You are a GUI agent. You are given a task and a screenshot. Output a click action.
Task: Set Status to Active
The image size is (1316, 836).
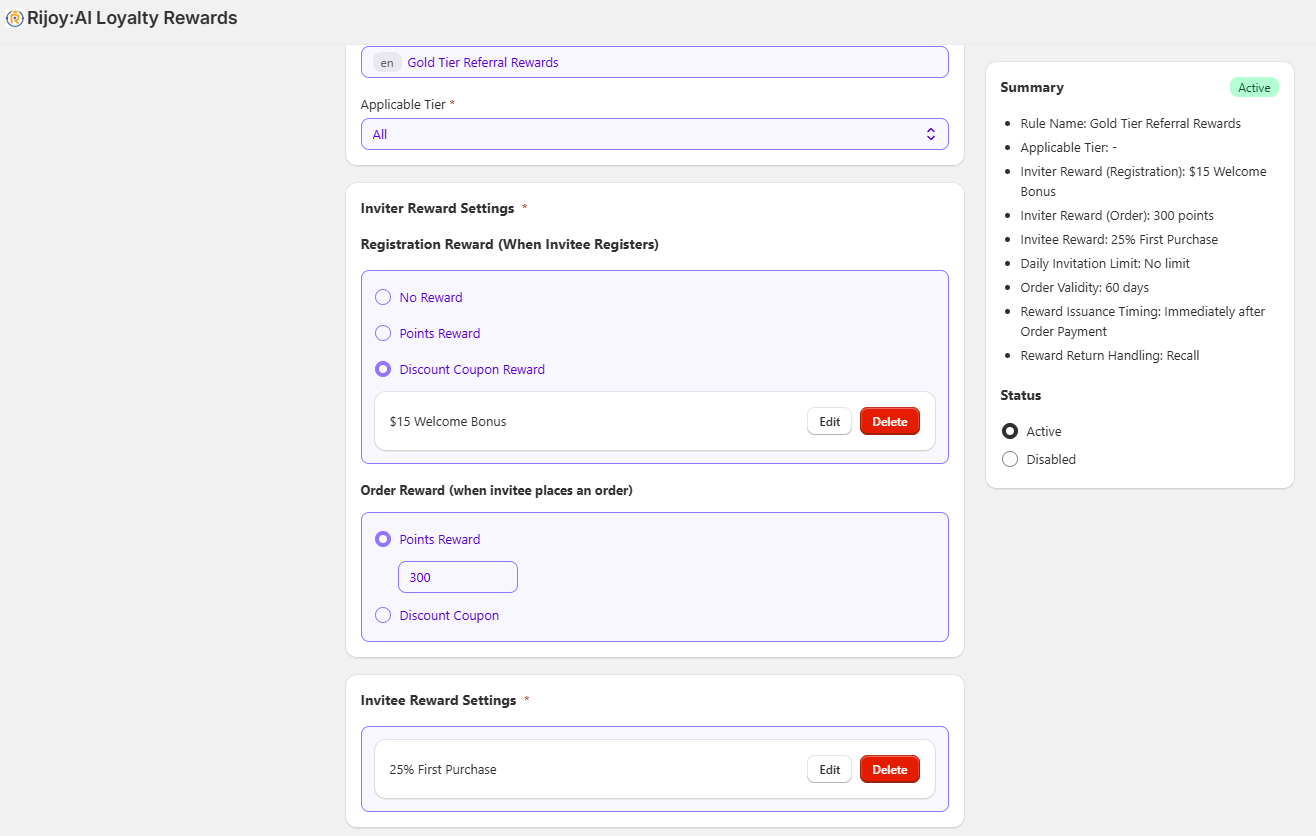point(1010,431)
